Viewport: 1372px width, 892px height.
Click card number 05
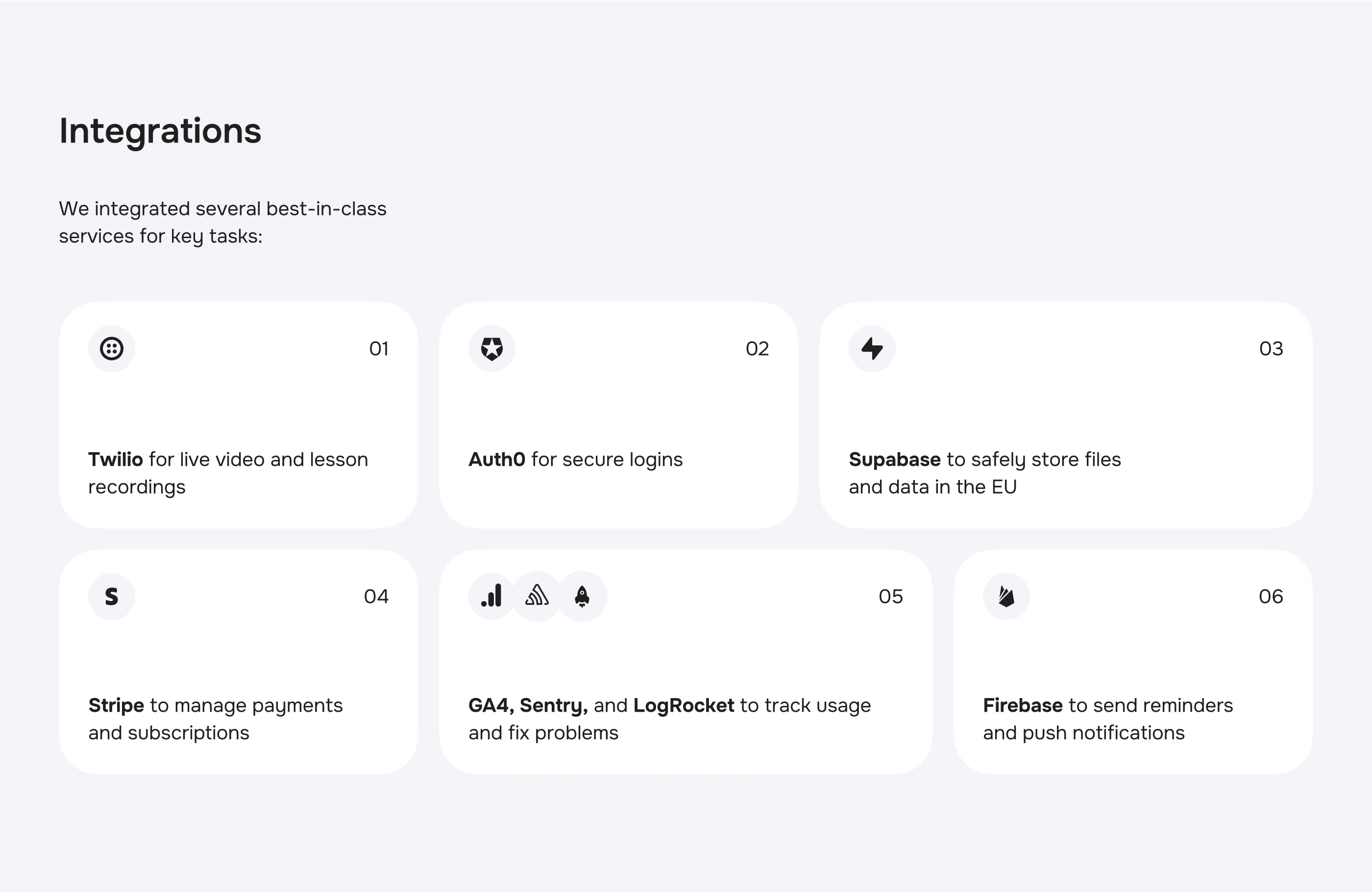click(891, 597)
